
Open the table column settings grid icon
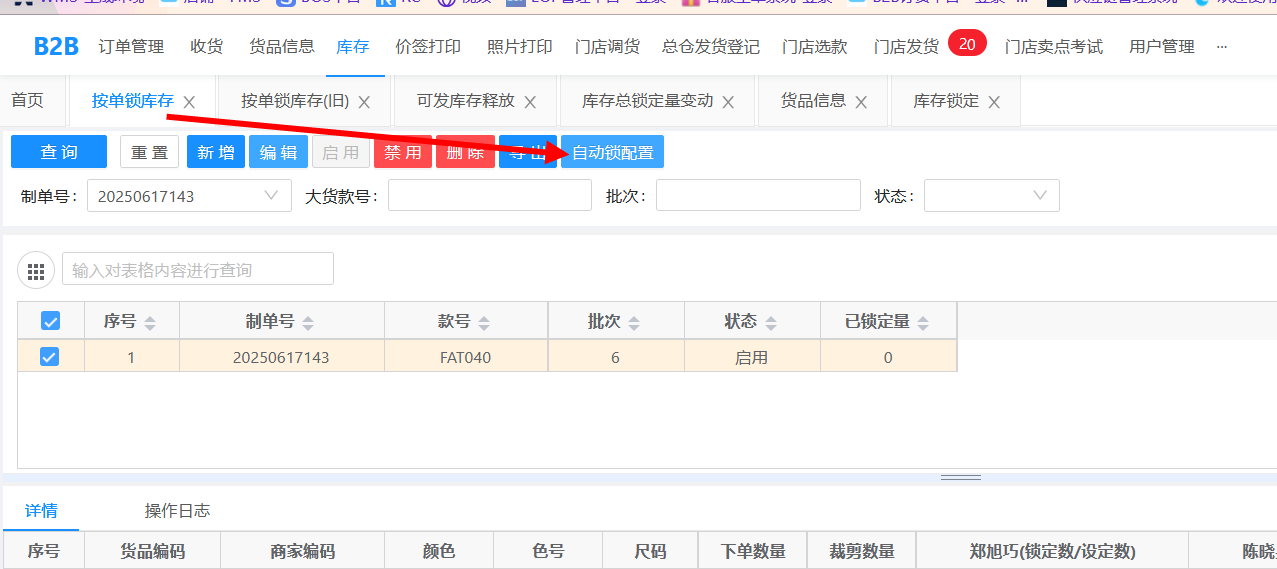click(37, 270)
